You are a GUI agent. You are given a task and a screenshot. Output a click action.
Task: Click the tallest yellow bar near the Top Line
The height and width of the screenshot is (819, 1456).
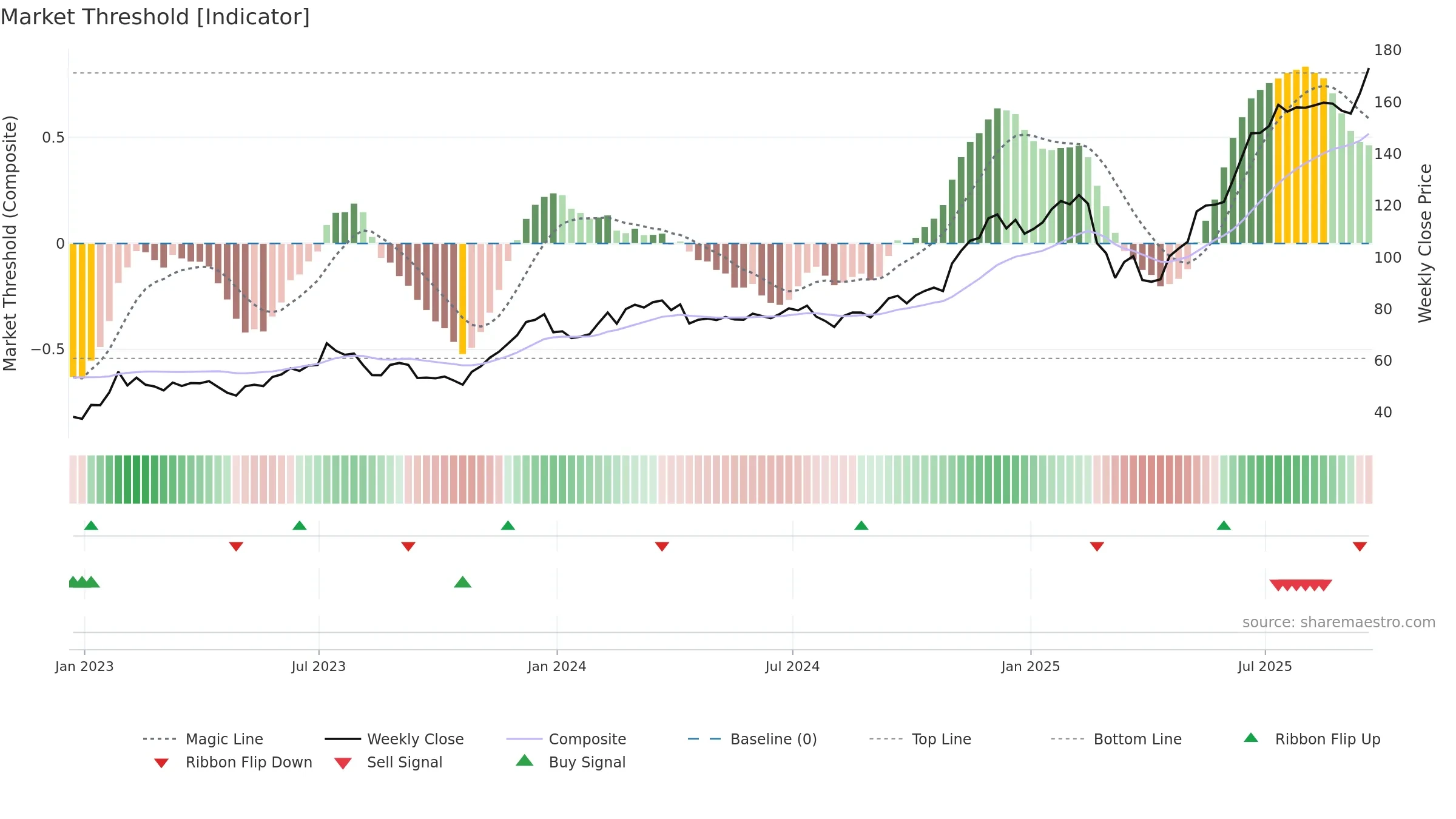coord(1306,155)
